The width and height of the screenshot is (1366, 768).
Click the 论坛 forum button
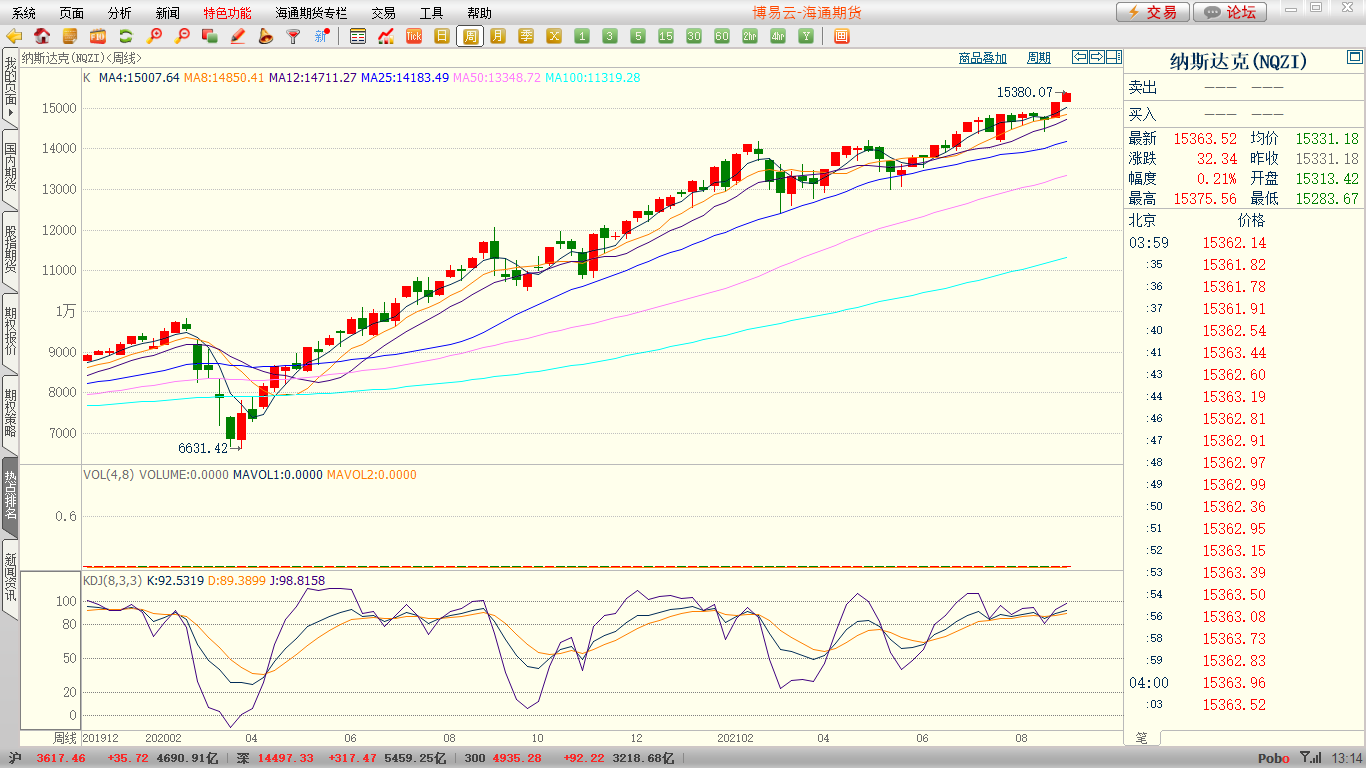point(1230,12)
